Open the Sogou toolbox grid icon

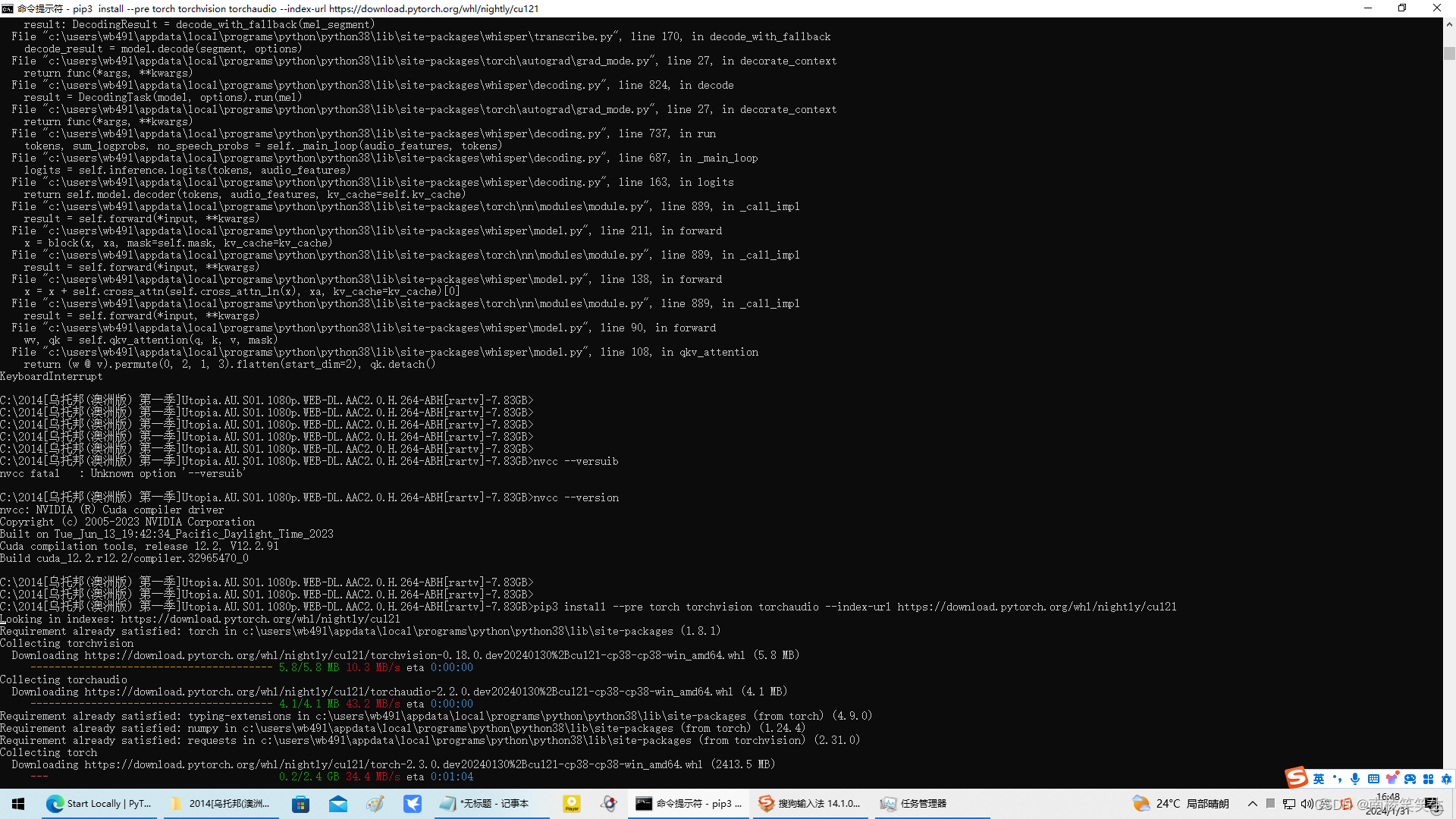(1428, 779)
